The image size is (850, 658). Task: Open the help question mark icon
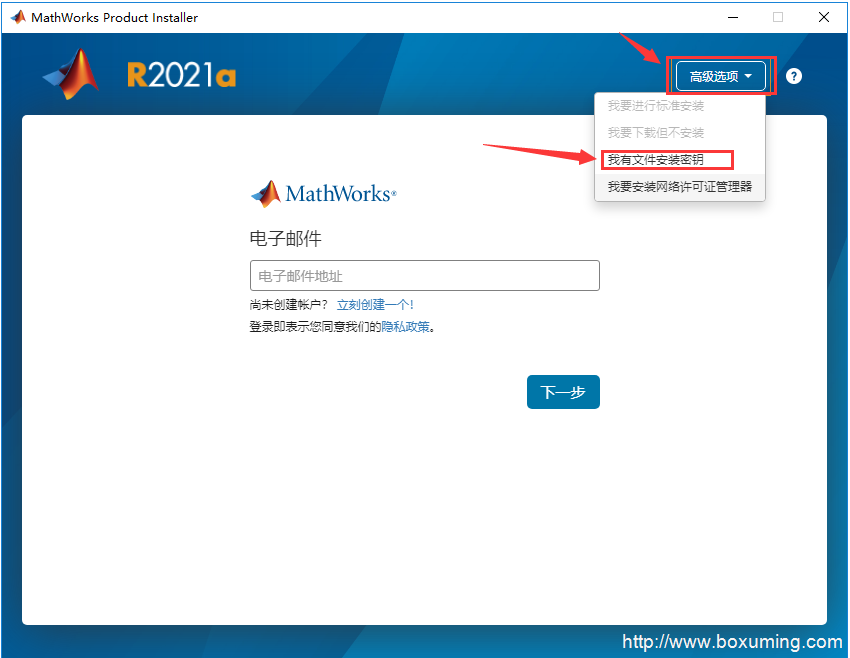pos(794,76)
